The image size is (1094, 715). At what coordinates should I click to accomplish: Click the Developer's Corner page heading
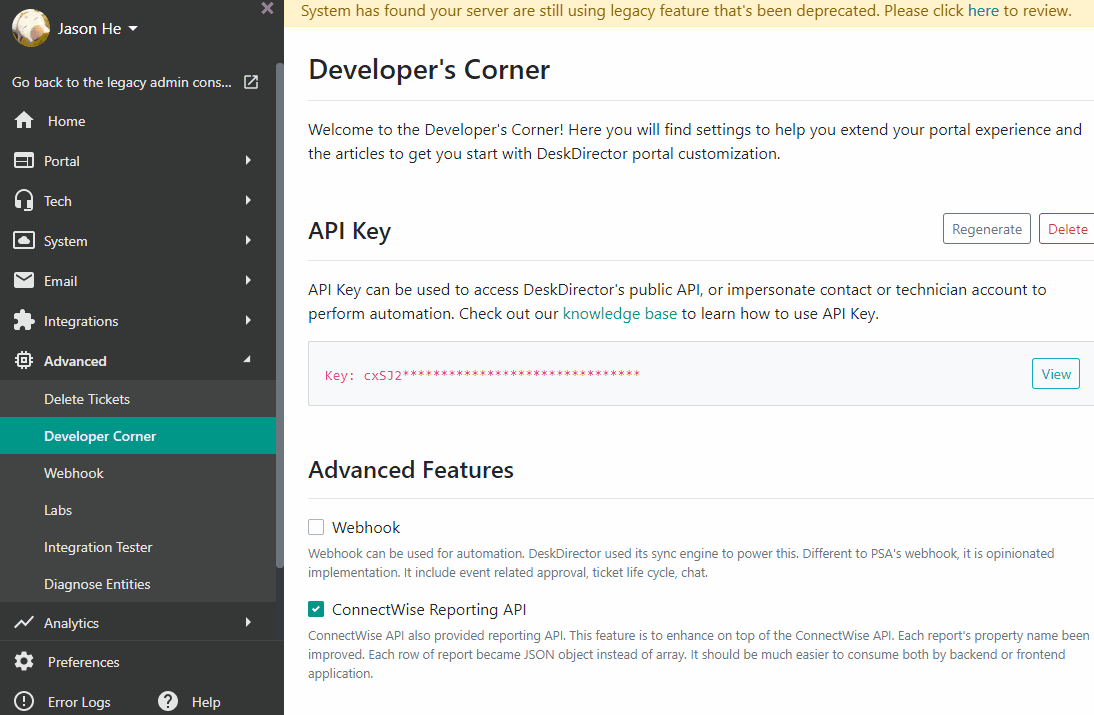[429, 70]
